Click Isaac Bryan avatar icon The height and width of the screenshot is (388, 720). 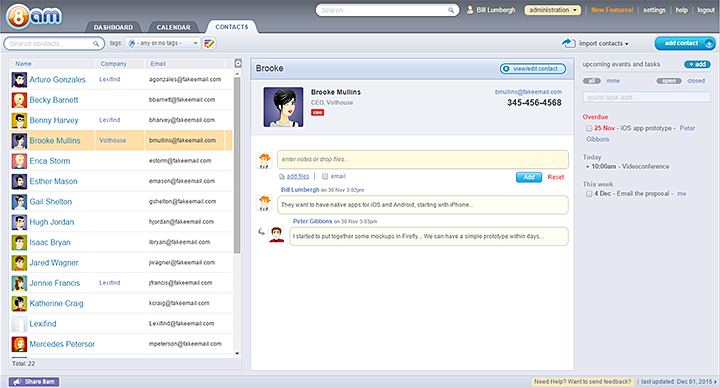tap(19, 242)
